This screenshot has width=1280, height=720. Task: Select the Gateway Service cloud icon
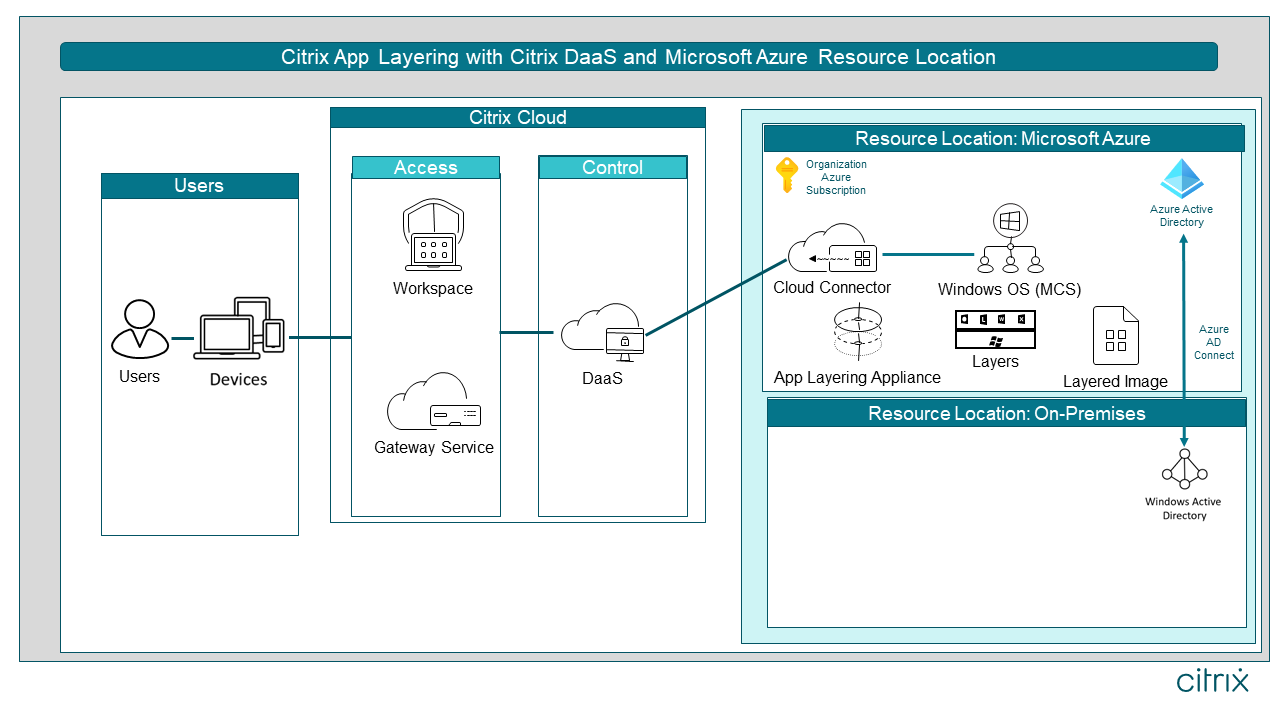(x=434, y=402)
